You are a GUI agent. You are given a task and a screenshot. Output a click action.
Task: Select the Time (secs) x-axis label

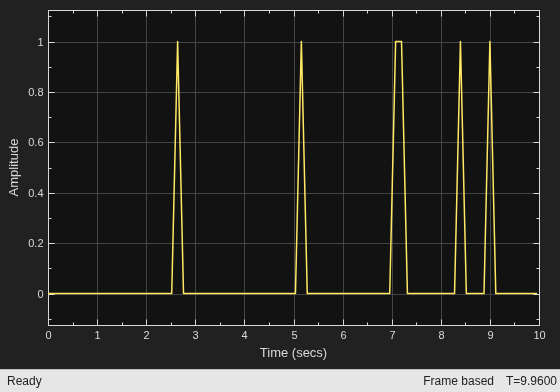pos(293,353)
